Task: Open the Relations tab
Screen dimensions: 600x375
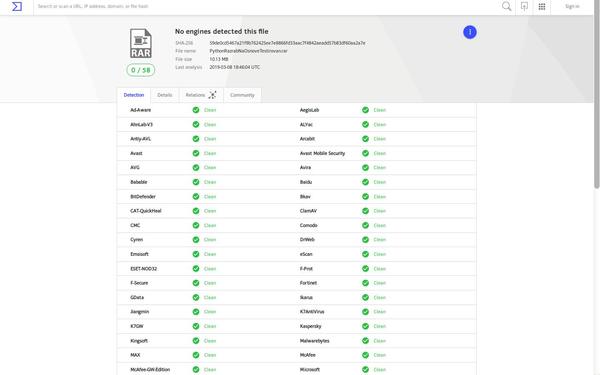Action: pyautogui.click(x=201, y=95)
